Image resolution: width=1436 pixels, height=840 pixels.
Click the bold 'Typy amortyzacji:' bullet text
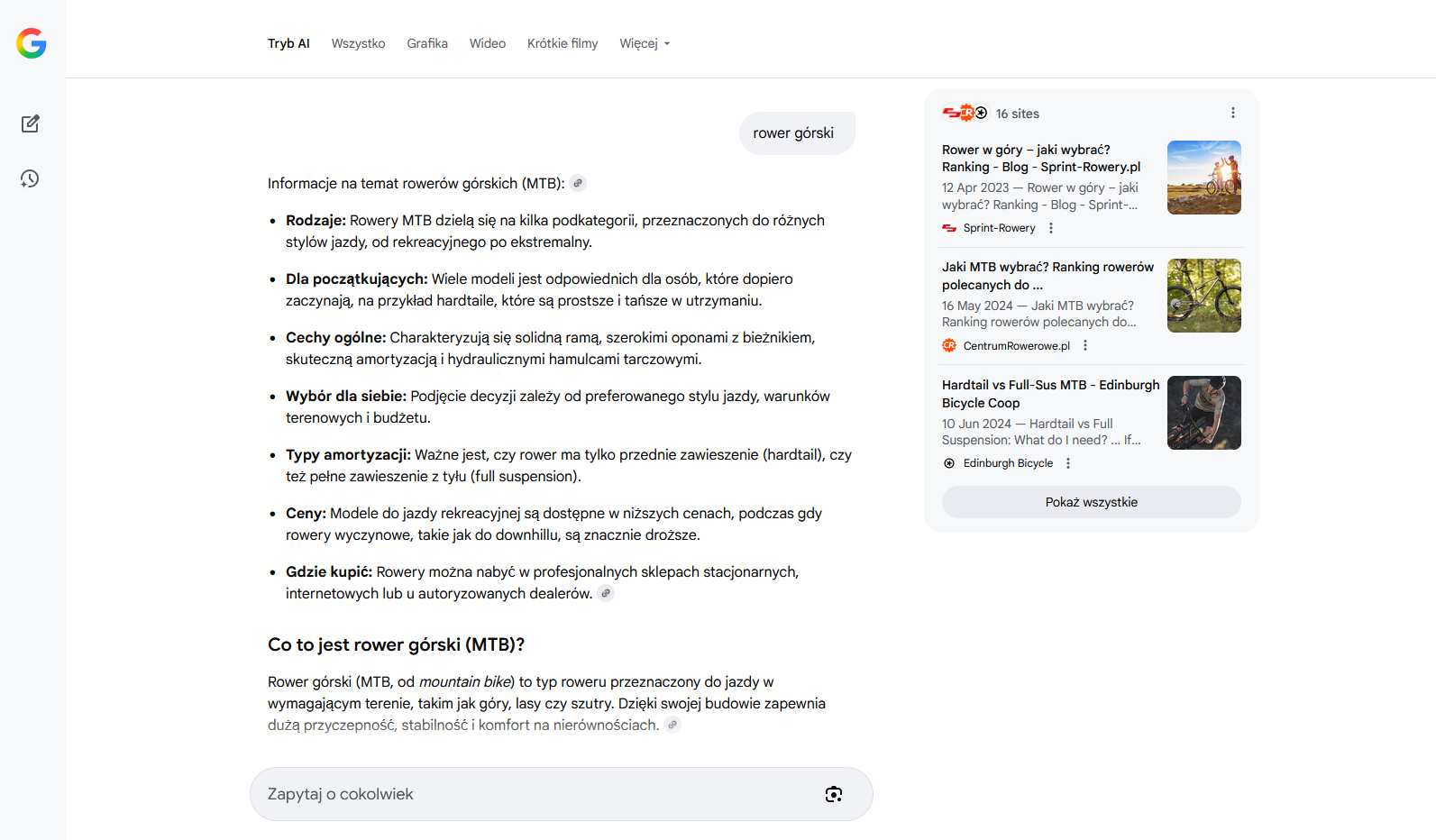(348, 454)
